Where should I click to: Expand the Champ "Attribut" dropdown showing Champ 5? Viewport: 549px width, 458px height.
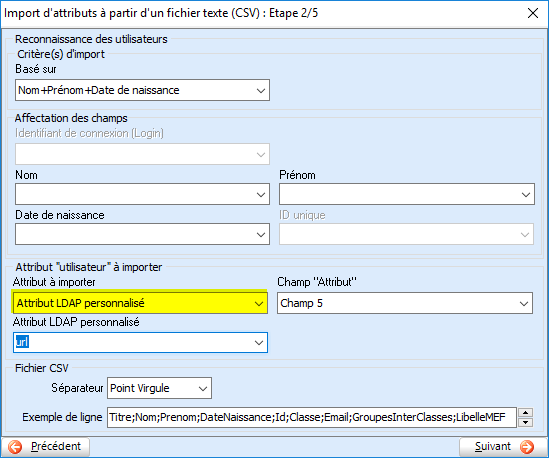pyautogui.click(x=405, y=303)
